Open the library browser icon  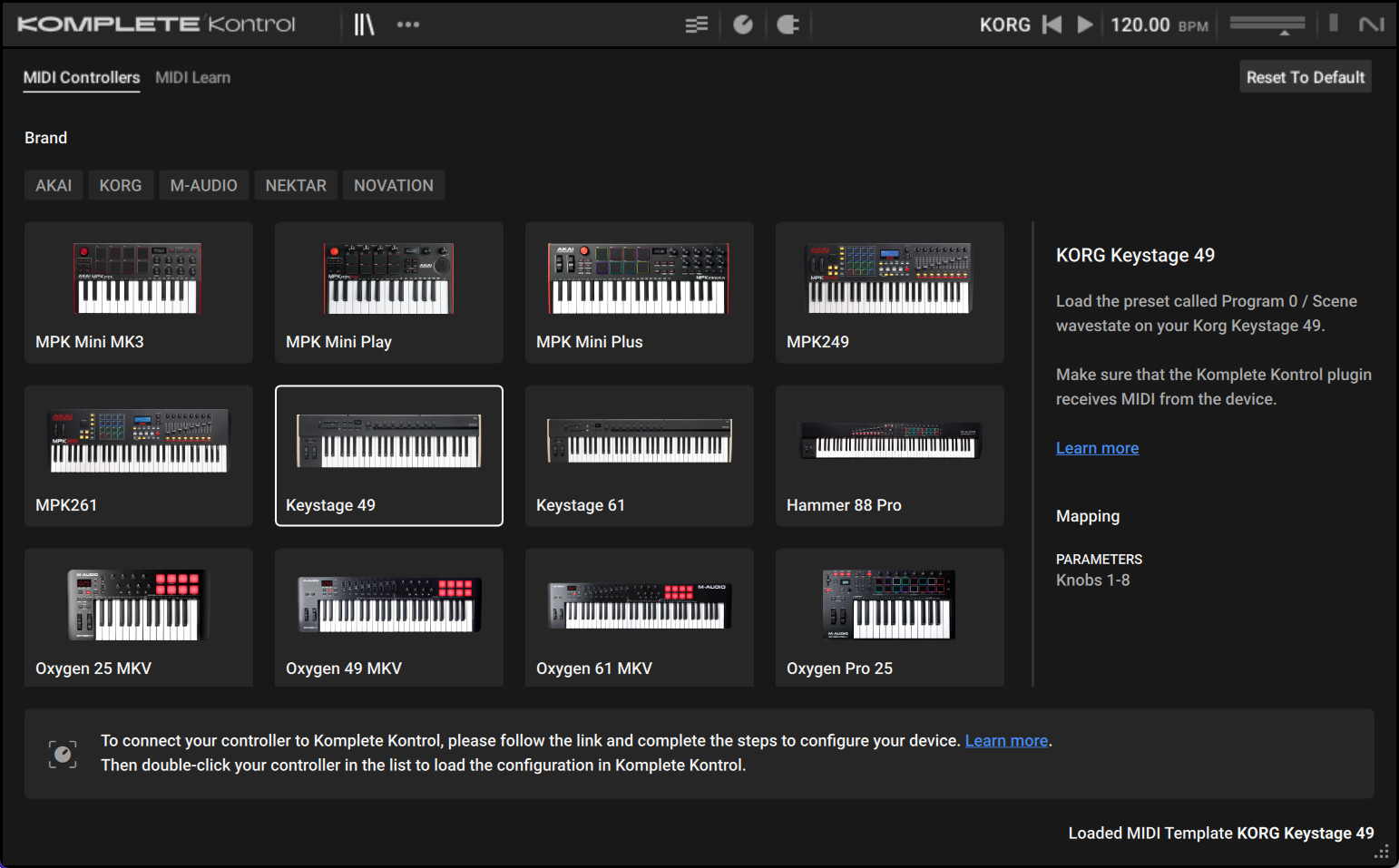(364, 24)
